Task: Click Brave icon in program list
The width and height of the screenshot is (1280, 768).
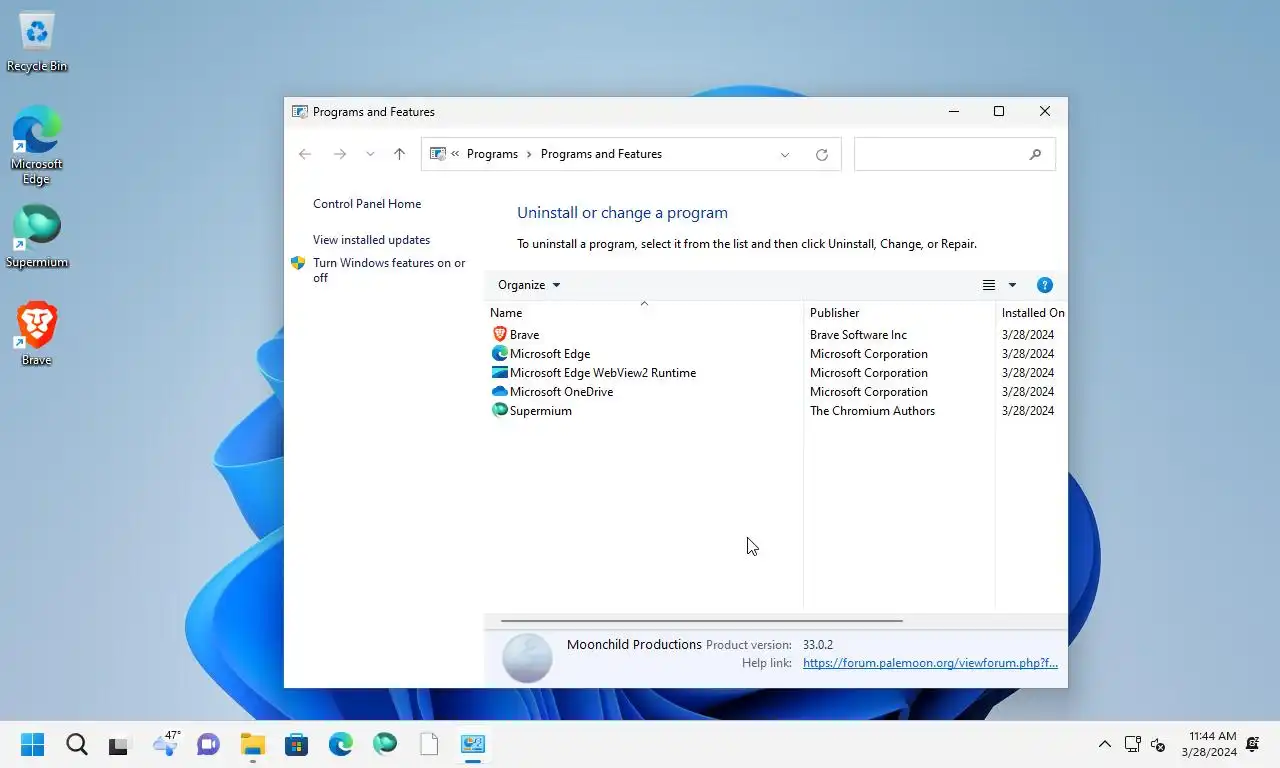Action: coord(500,334)
